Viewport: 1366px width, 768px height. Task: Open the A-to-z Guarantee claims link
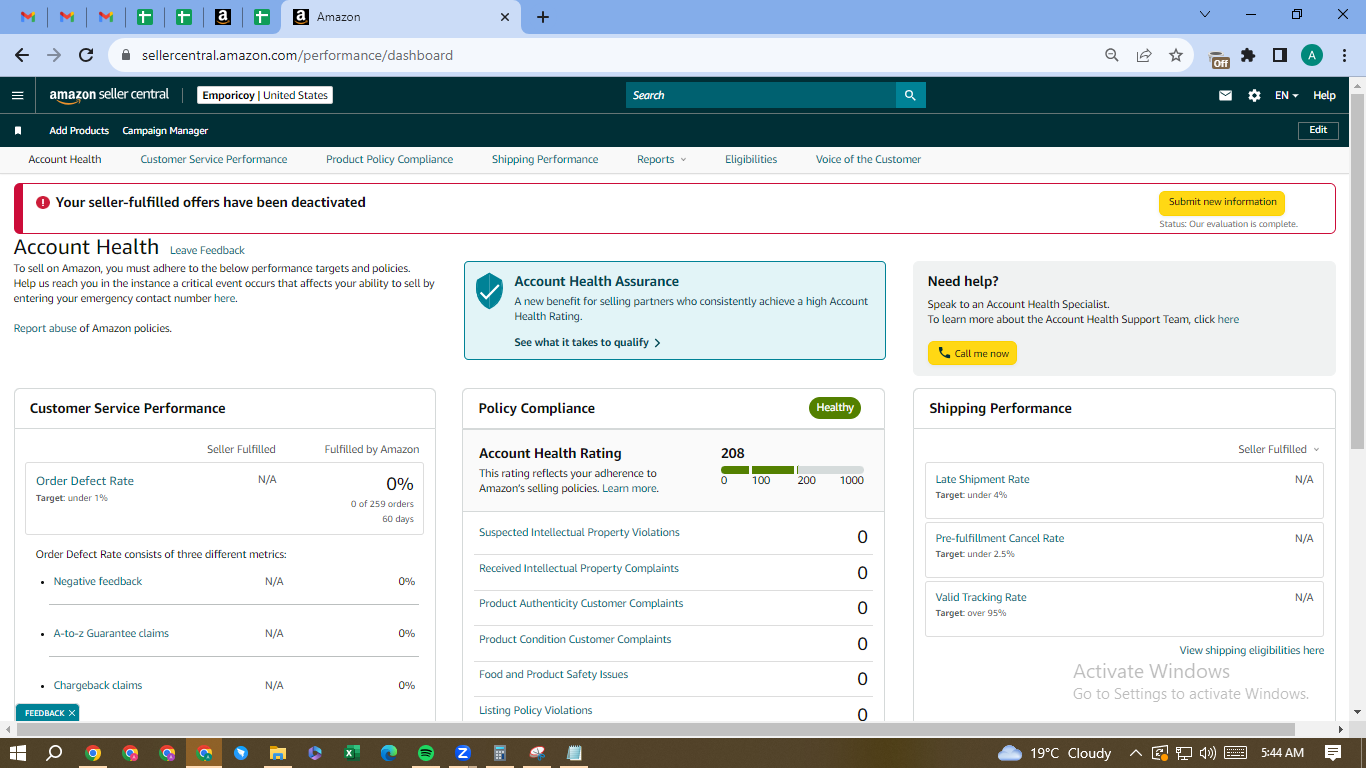pos(111,633)
